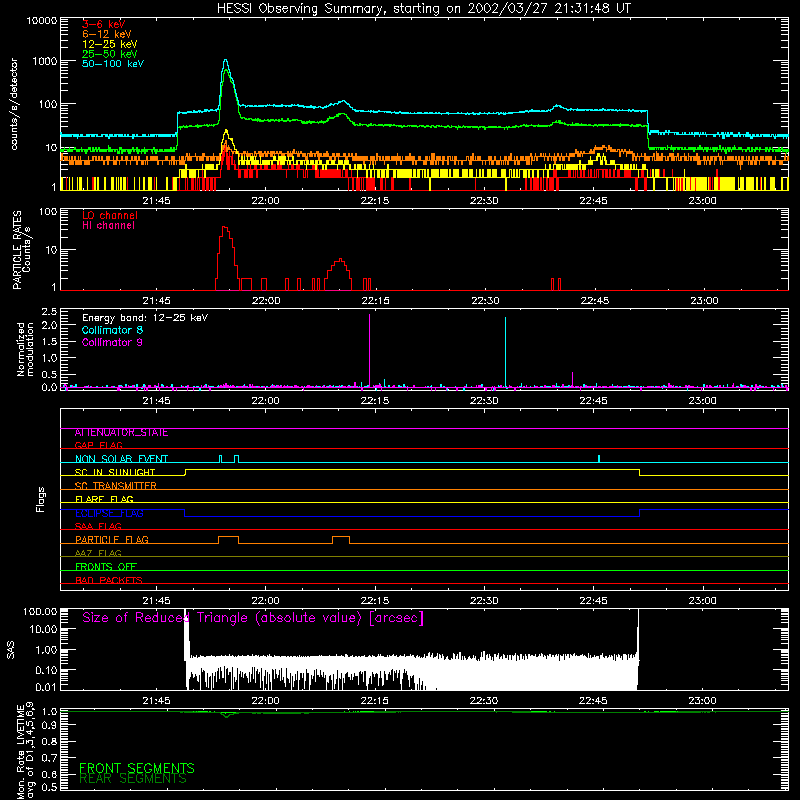
Task: Click the LO channel legend label
Action: pos(110,215)
